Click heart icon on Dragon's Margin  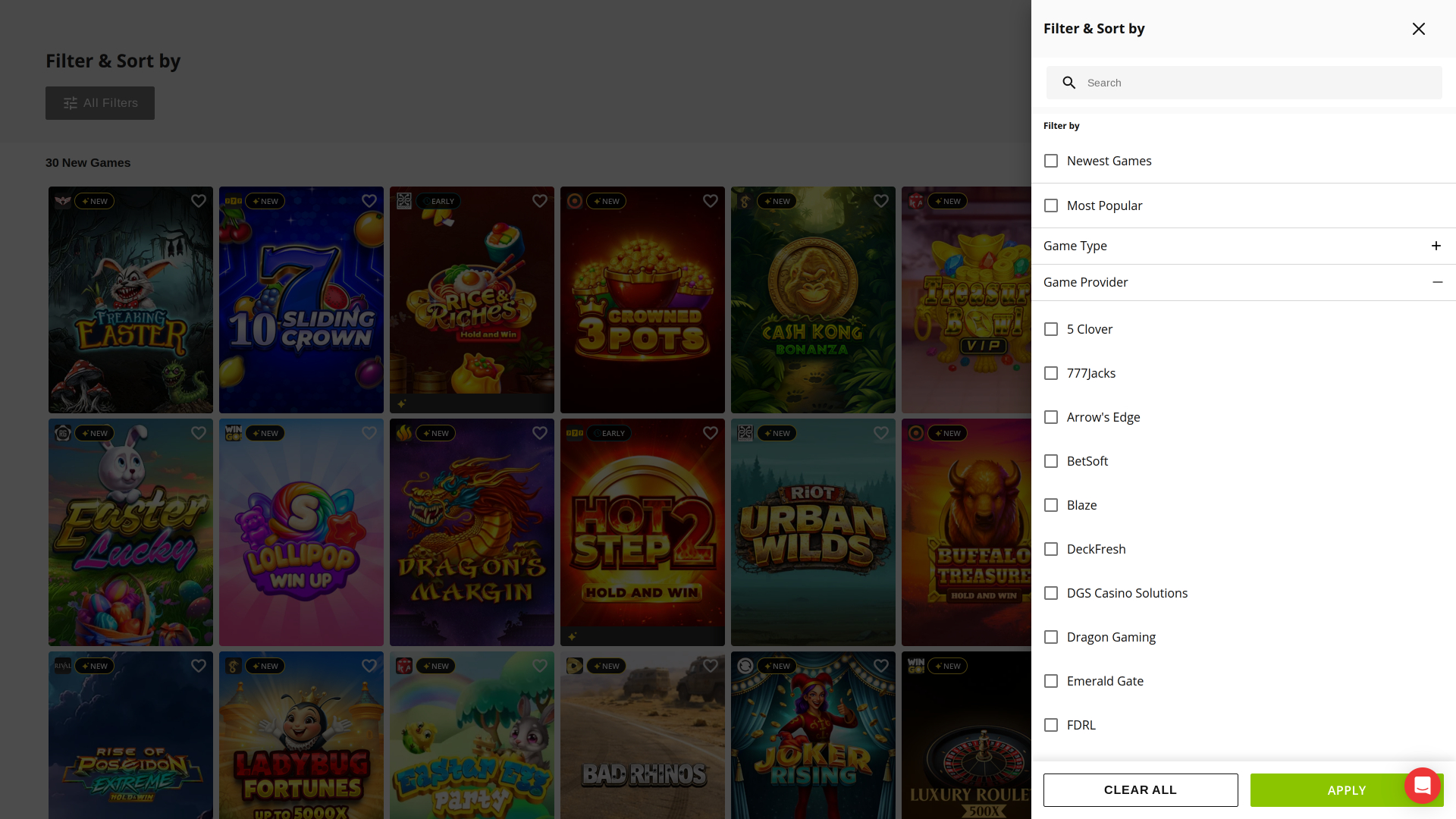tap(540, 433)
